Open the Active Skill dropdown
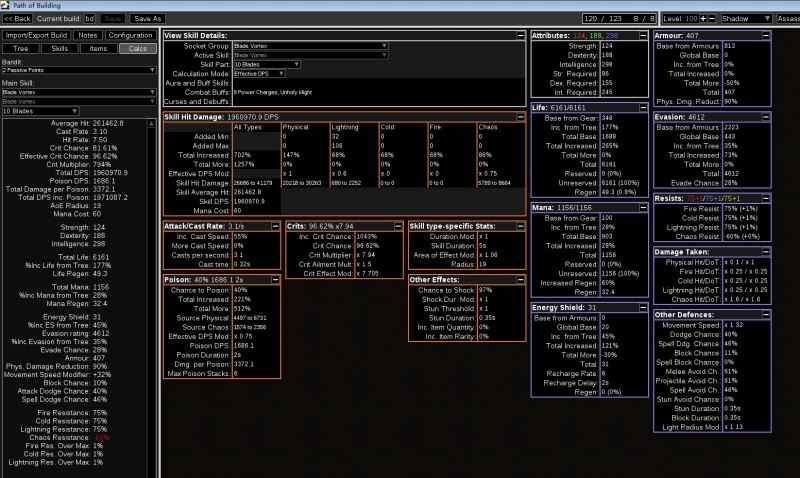The height and width of the screenshot is (478, 800). pyautogui.click(x=310, y=55)
